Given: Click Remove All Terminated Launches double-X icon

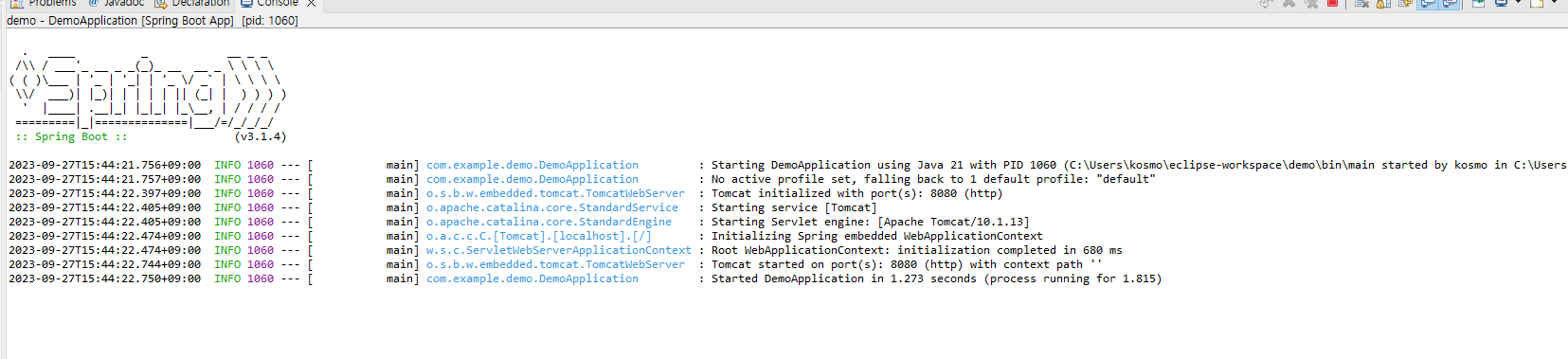Looking at the screenshot, I should click(1312, 3).
